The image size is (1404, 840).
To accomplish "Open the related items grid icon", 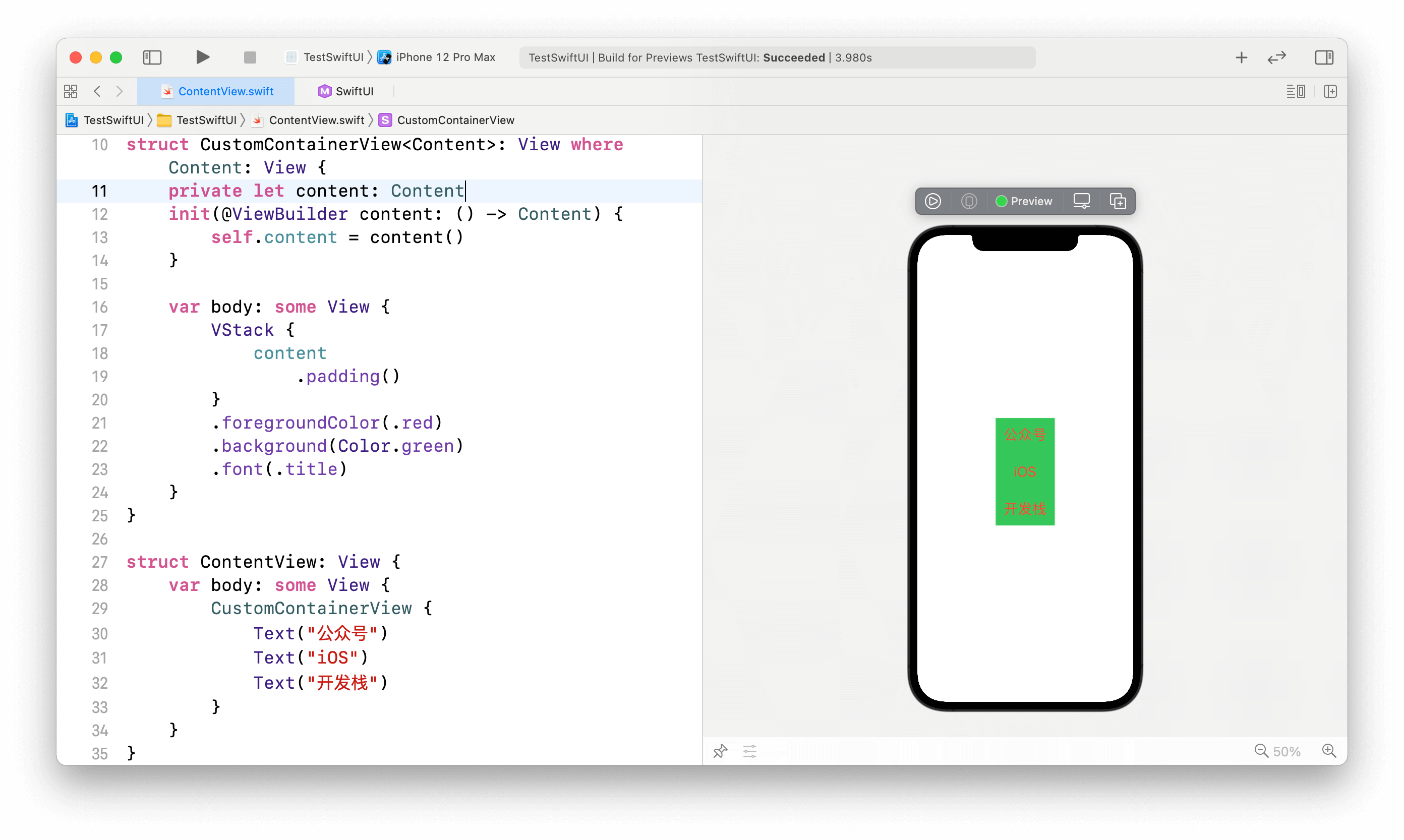I will click(x=71, y=91).
